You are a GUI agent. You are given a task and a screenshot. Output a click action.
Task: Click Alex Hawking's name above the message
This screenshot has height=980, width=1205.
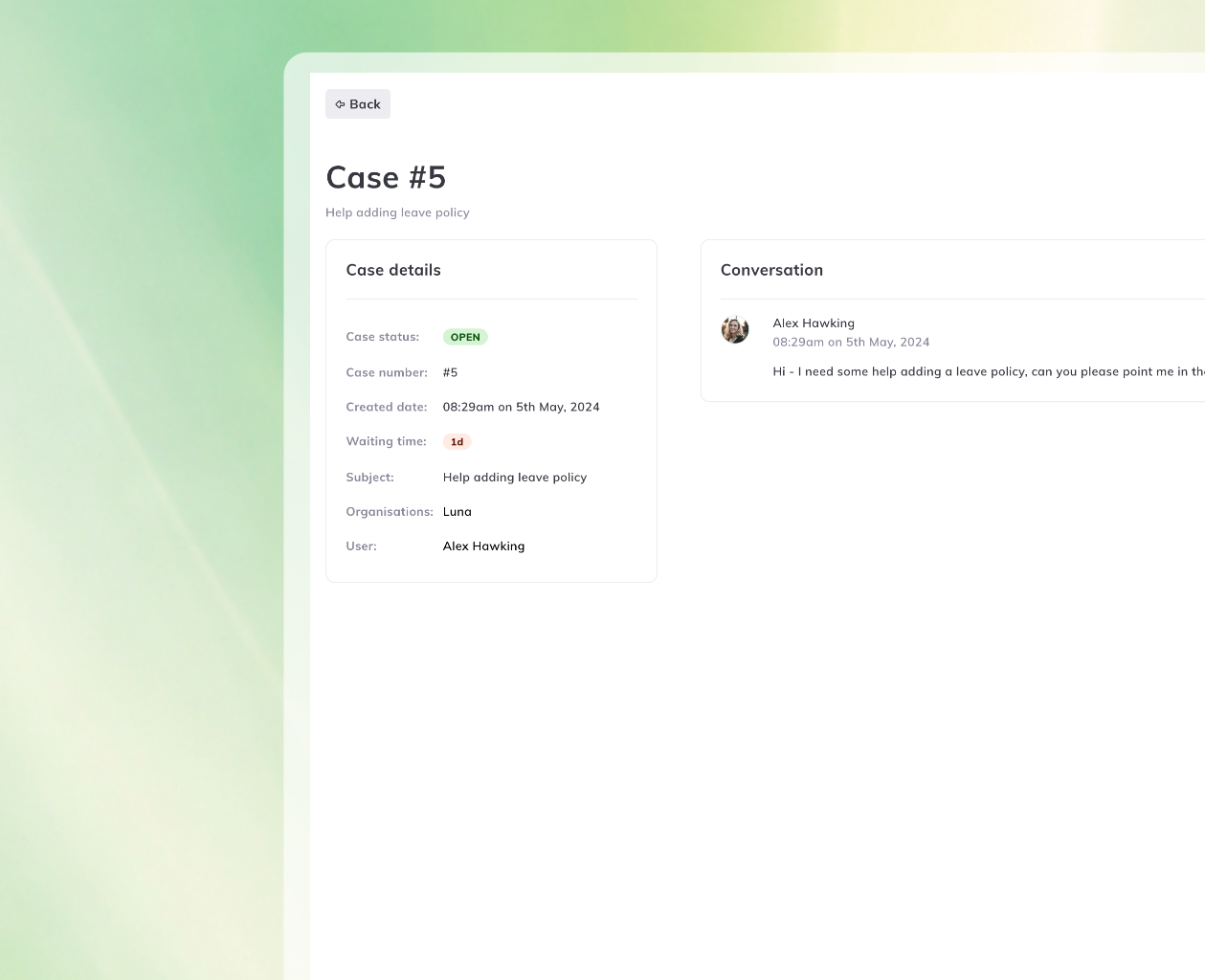click(814, 323)
